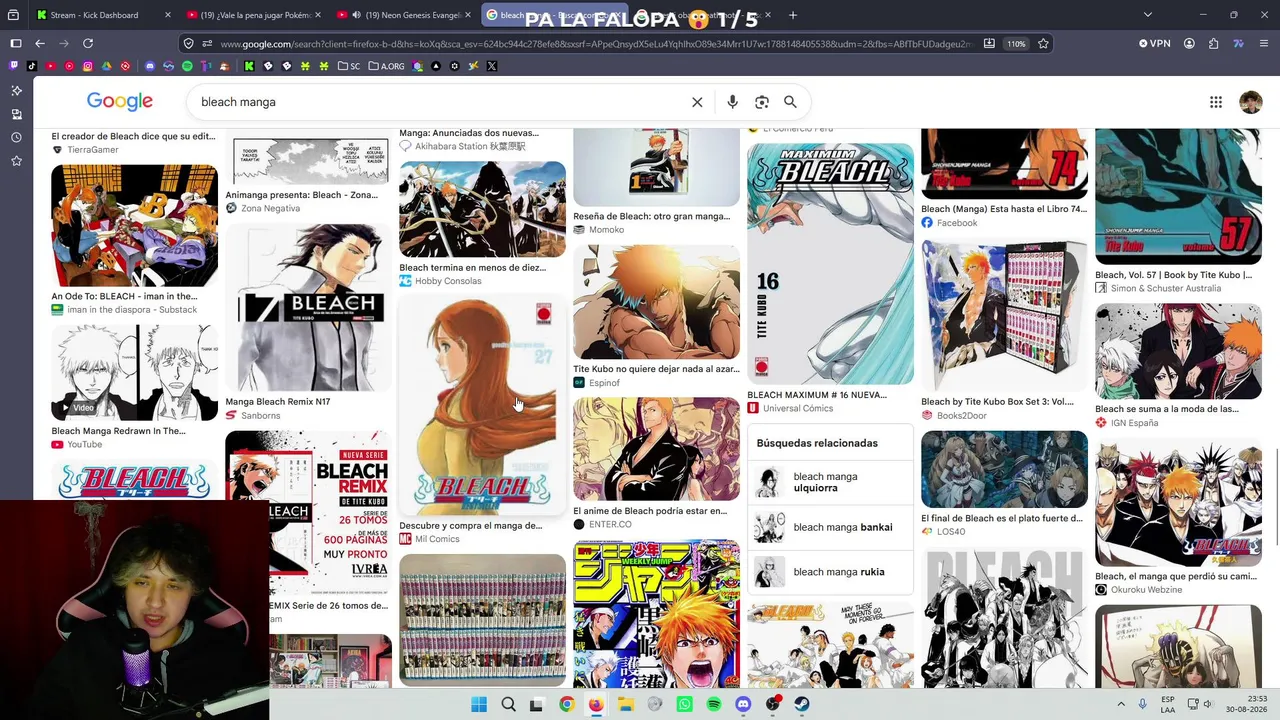Open 'El anime de Bleach podría estar en' link

pos(650,511)
